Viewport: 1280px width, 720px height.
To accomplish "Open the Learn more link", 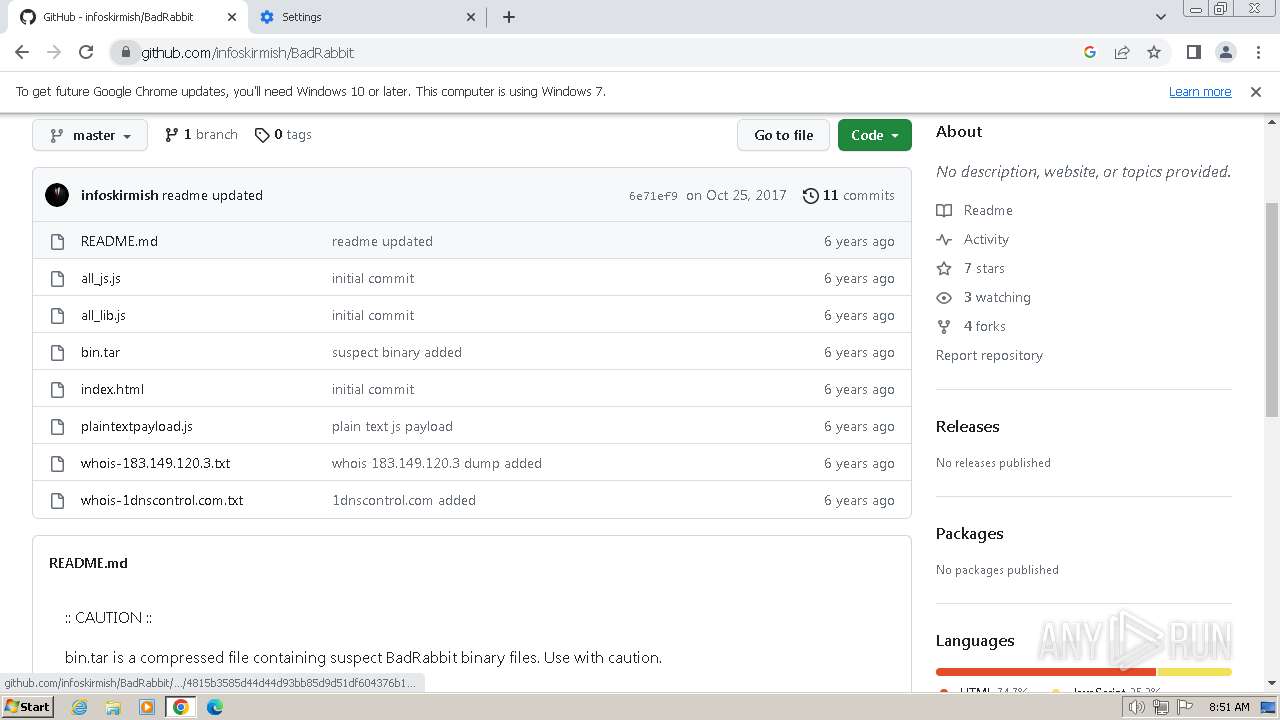I will click(x=1200, y=91).
